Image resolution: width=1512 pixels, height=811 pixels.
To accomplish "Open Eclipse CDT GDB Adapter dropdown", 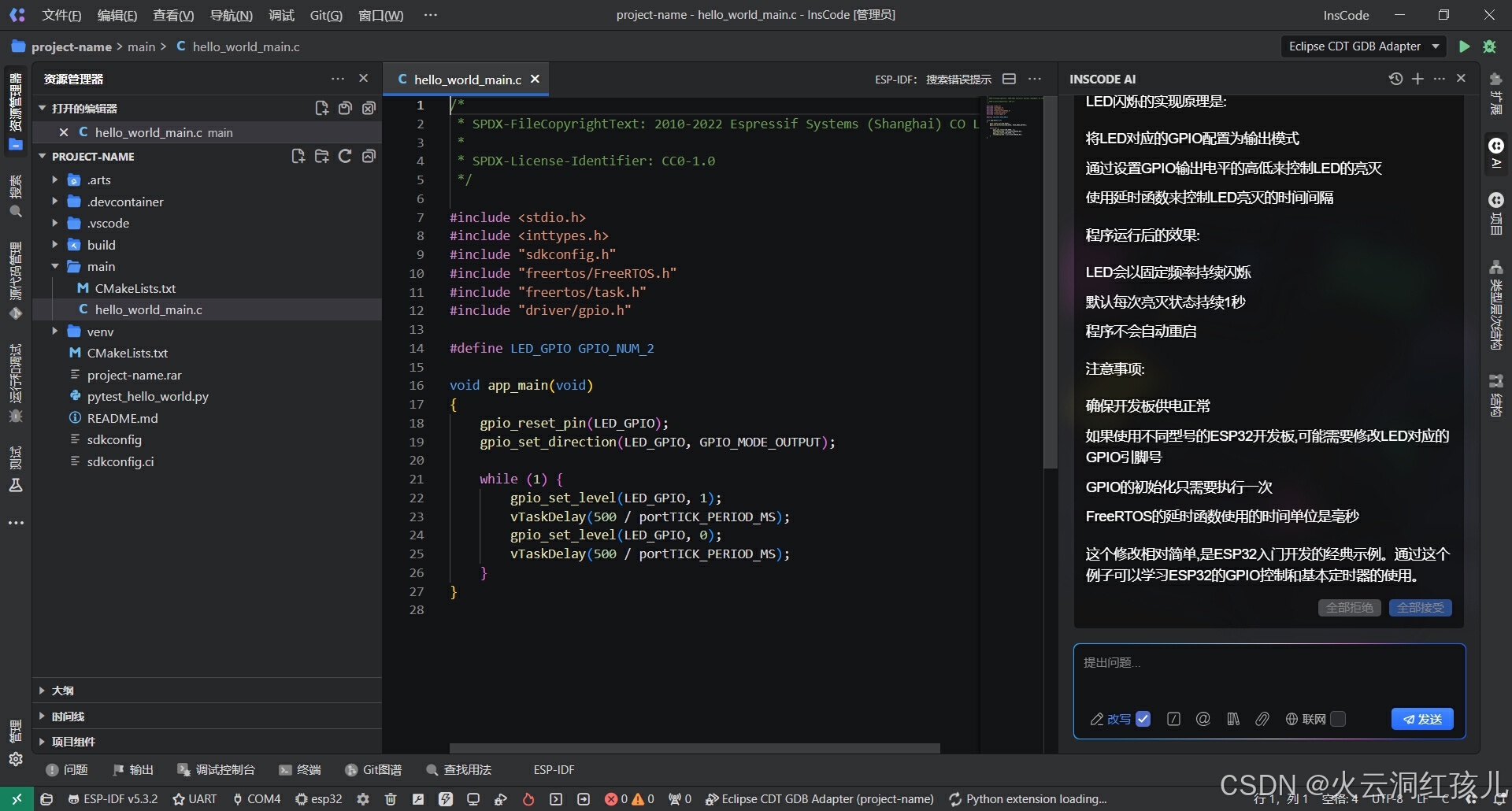I will [1364, 46].
